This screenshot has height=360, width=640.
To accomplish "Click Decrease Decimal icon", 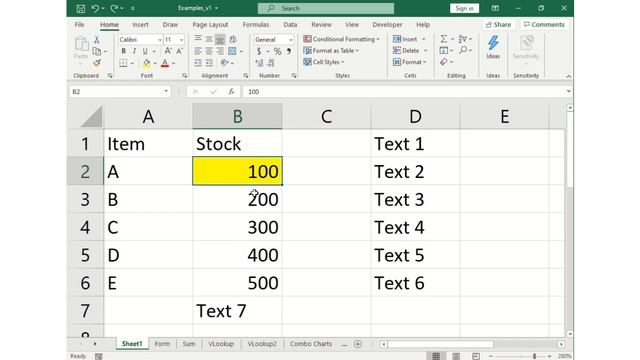I will click(271, 63).
